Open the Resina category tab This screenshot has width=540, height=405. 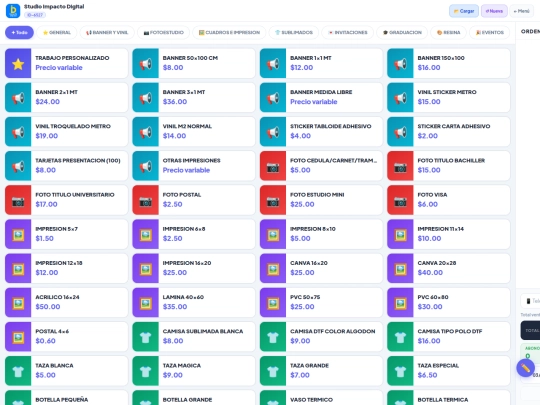448,32
